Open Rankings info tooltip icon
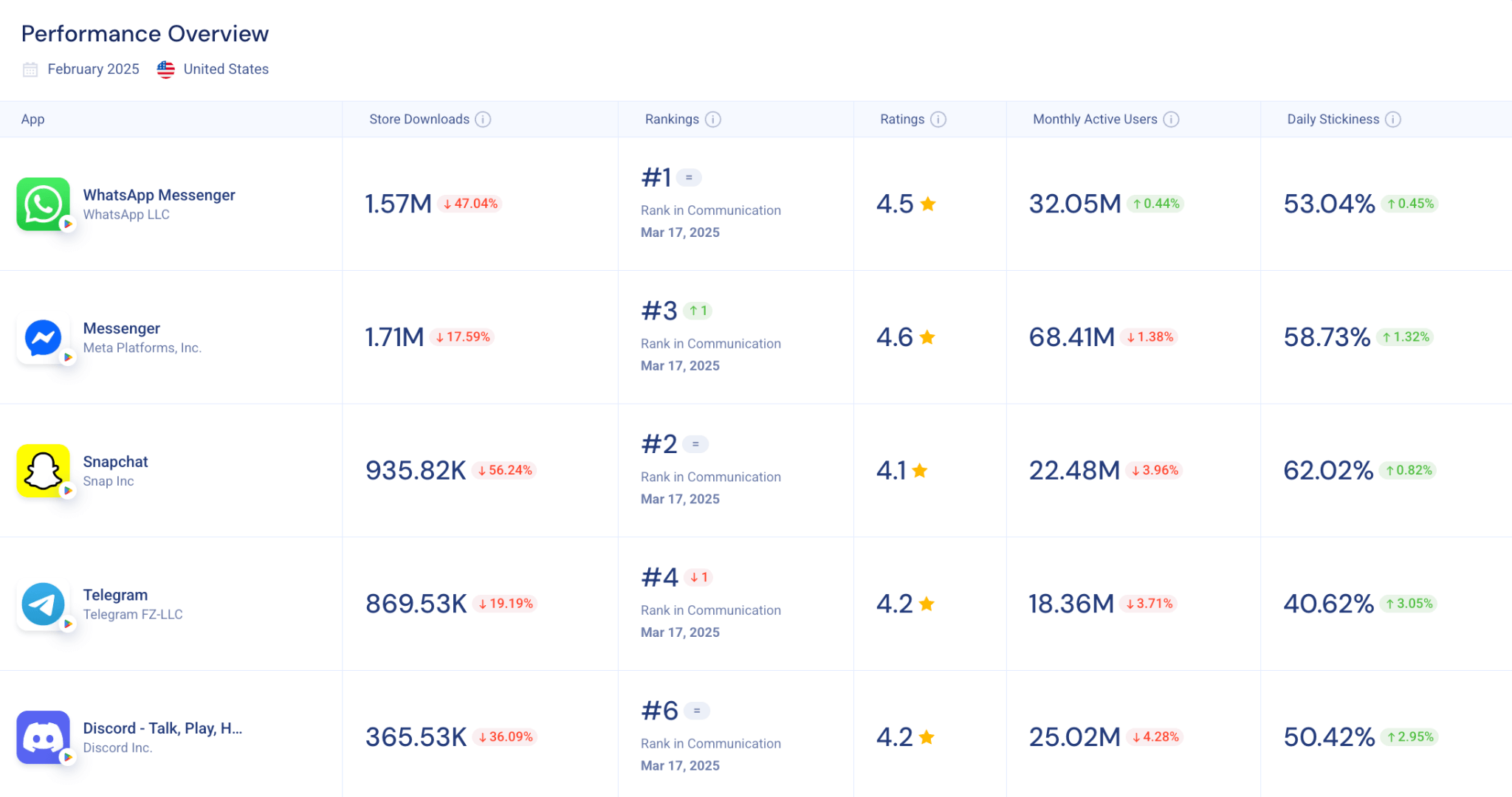This screenshot has height=797, width=1512. click(713, 120)
